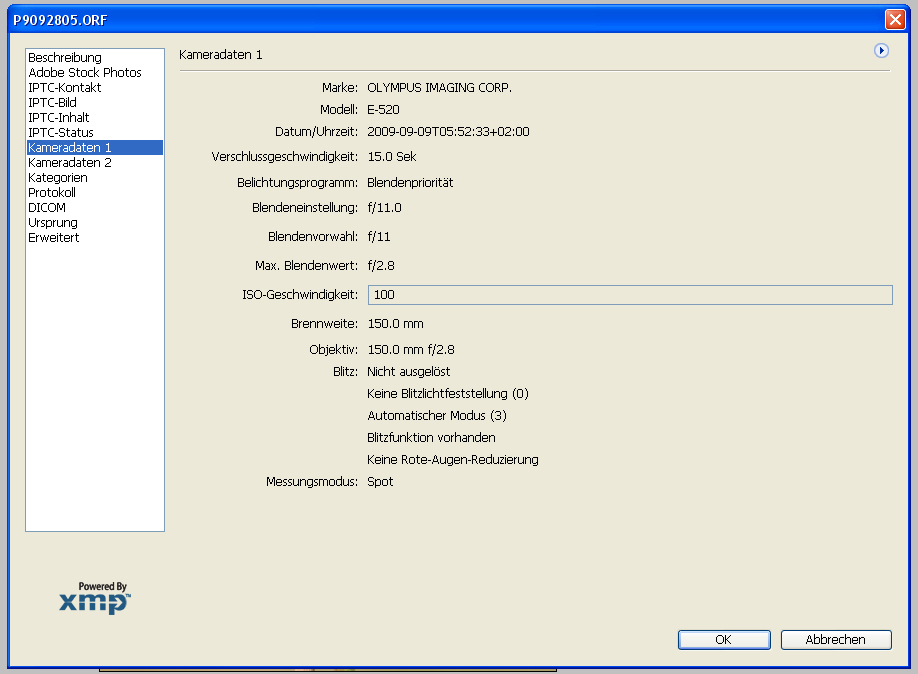Switch to Kameradaten 2
The image size is (918, 674).
coord(95,163)
